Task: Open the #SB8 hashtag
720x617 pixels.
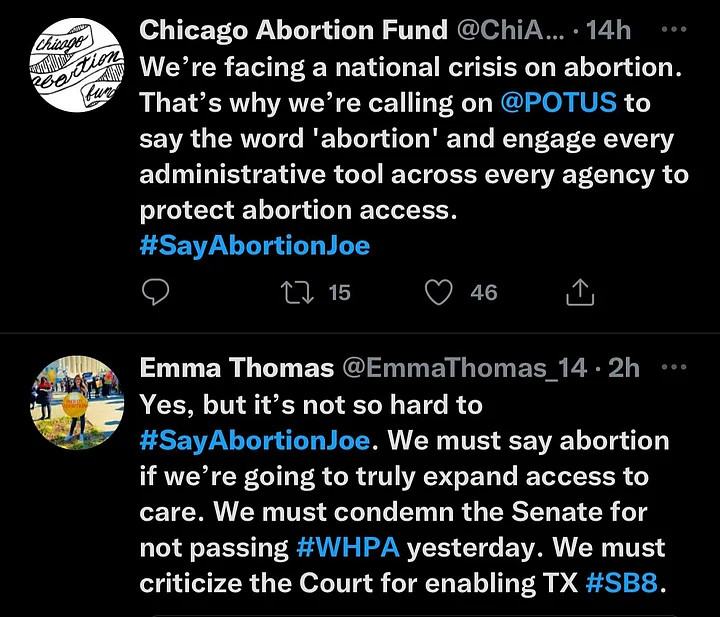Action: tap(622, 583)
